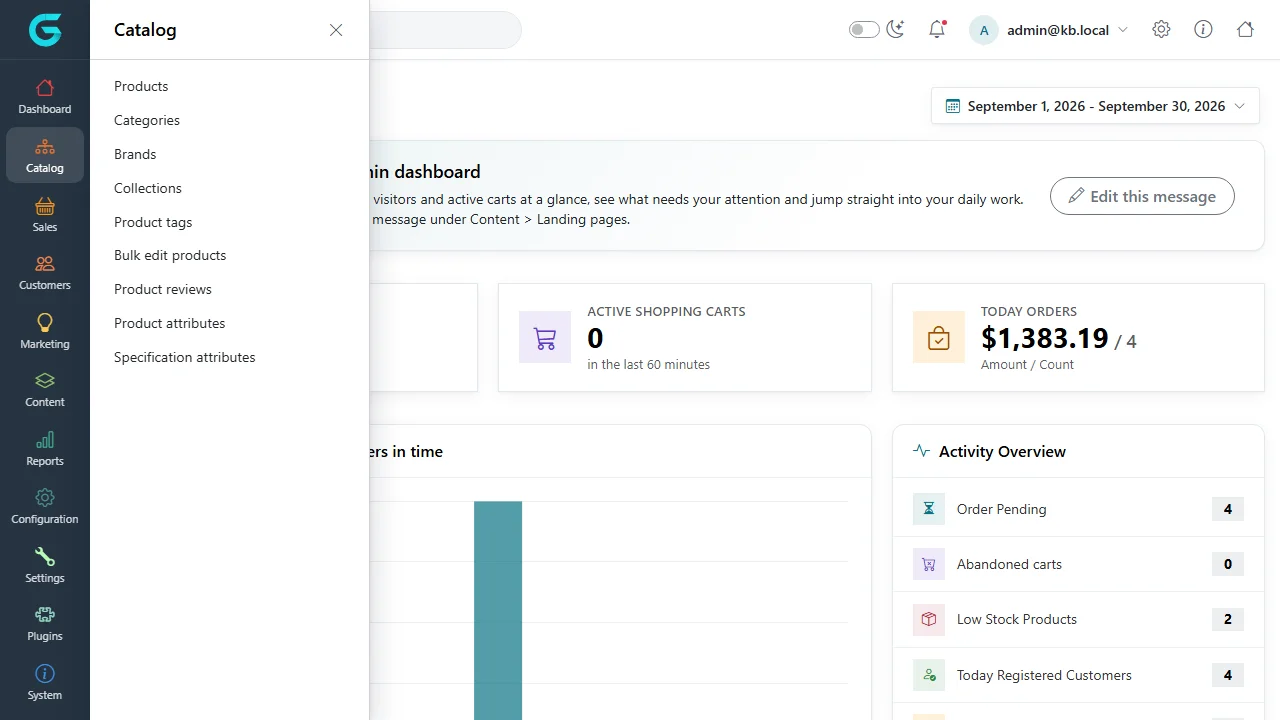Image resolution: width=1280 pixels, height=720 pixels.
Task: Open Today Registered Customers row
Action: click(1078, 675)
